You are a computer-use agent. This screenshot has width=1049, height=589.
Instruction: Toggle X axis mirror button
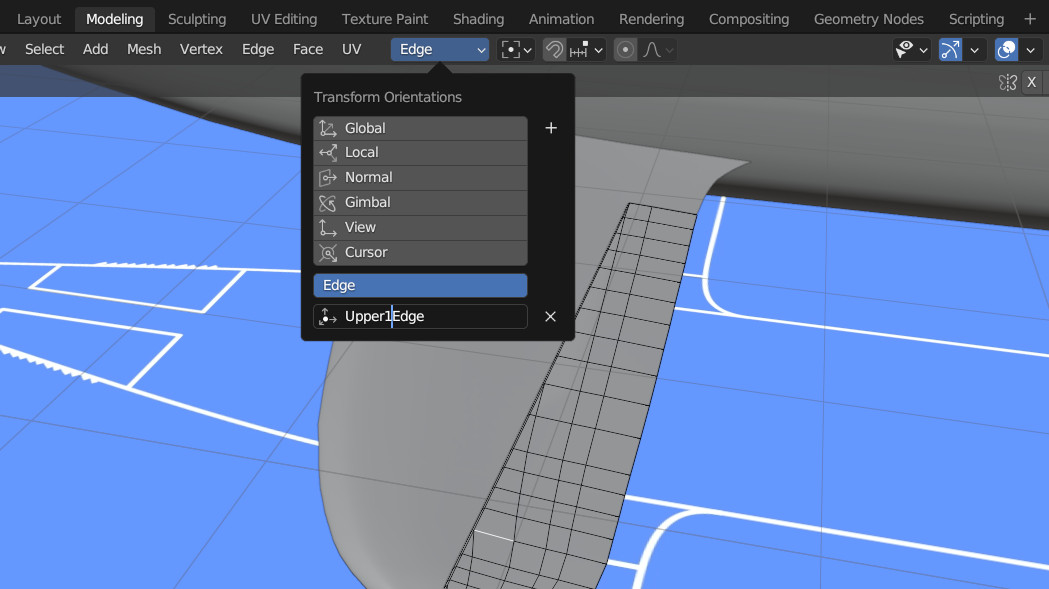(x=1032, y=82)
